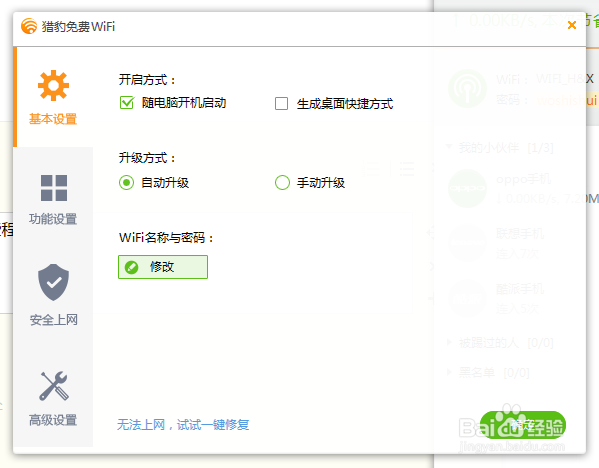599x468 pixels.
Task: Click the WiFi hotspot icon in background window
Action: point(467,89)
